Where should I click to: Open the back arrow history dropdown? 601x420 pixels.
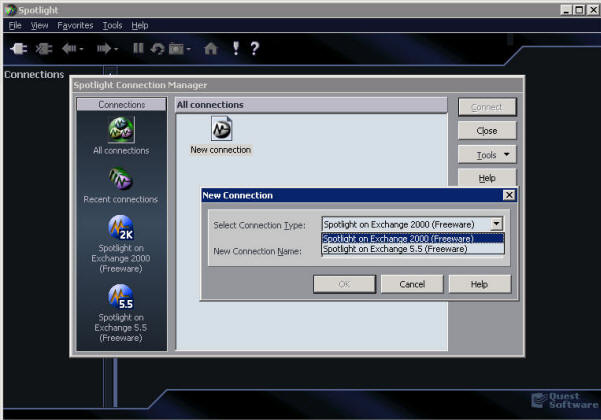81,49
